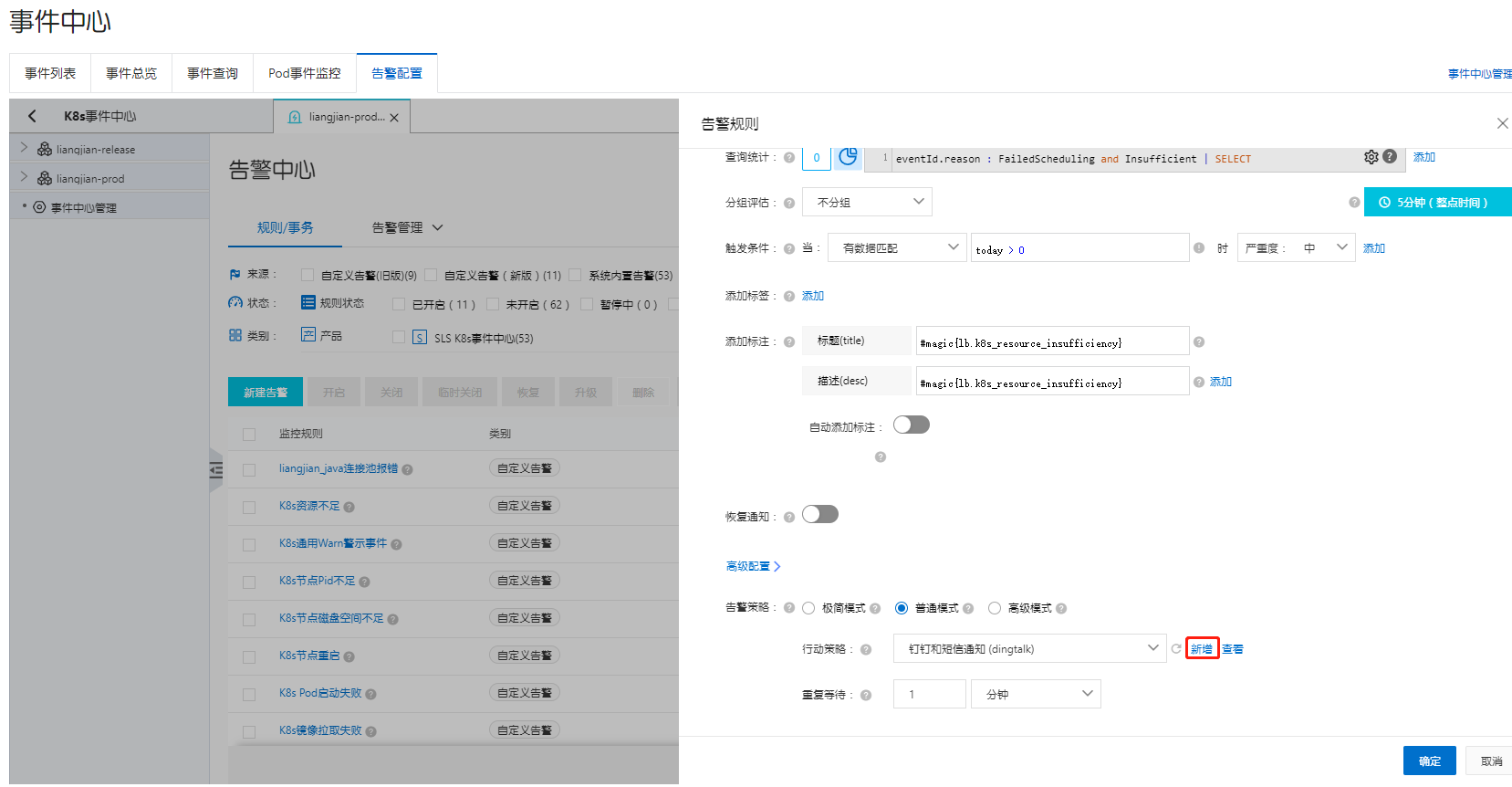Click 新增 link for action policy

[x=1202, y=649]
